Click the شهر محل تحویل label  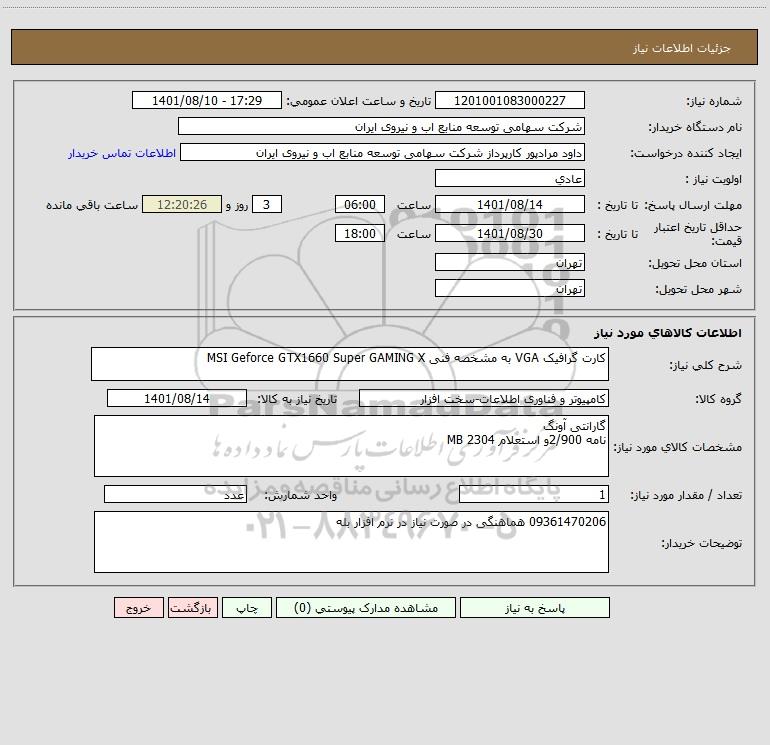[x=699, y=290]
